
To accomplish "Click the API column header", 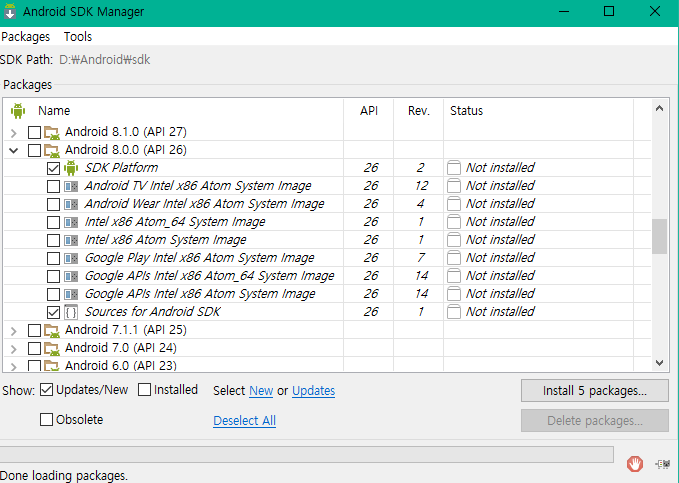I will (369, 111).
